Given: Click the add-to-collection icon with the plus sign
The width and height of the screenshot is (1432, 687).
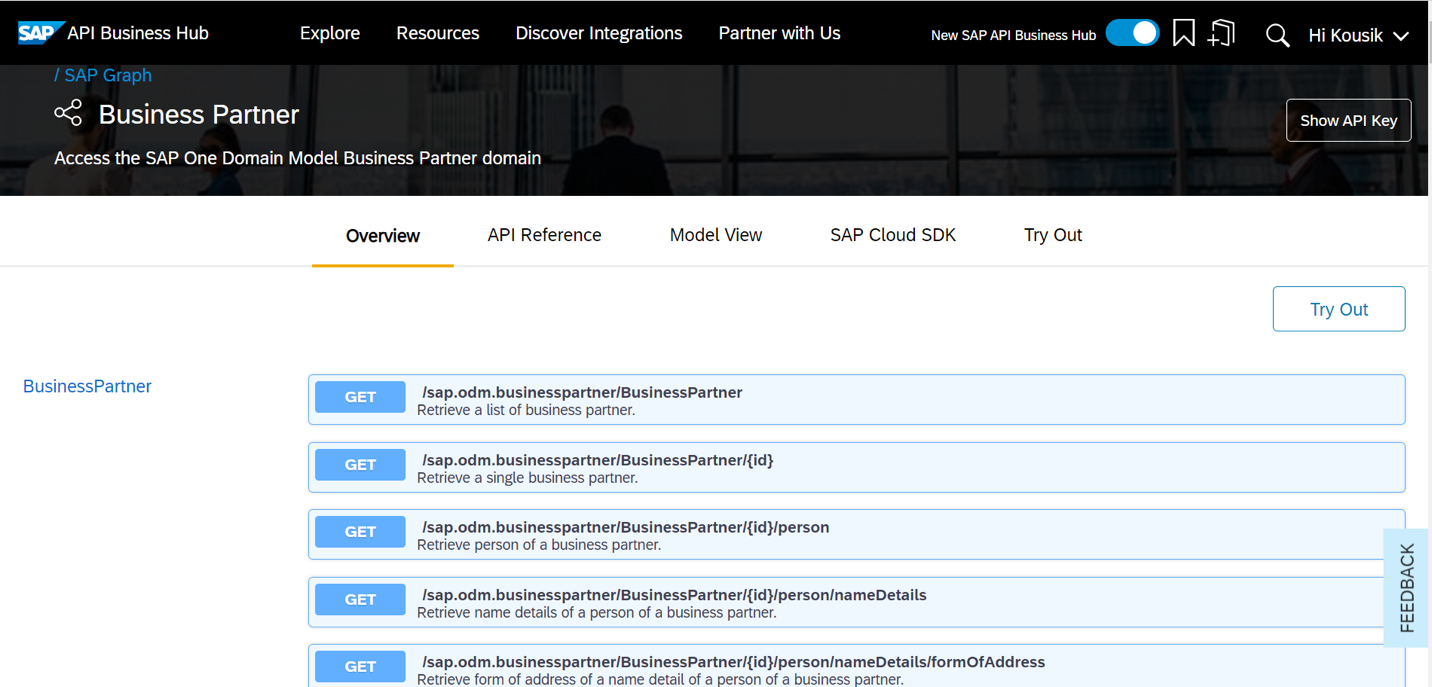Looking at the screenshot, I should click(x=1221, y=33).
